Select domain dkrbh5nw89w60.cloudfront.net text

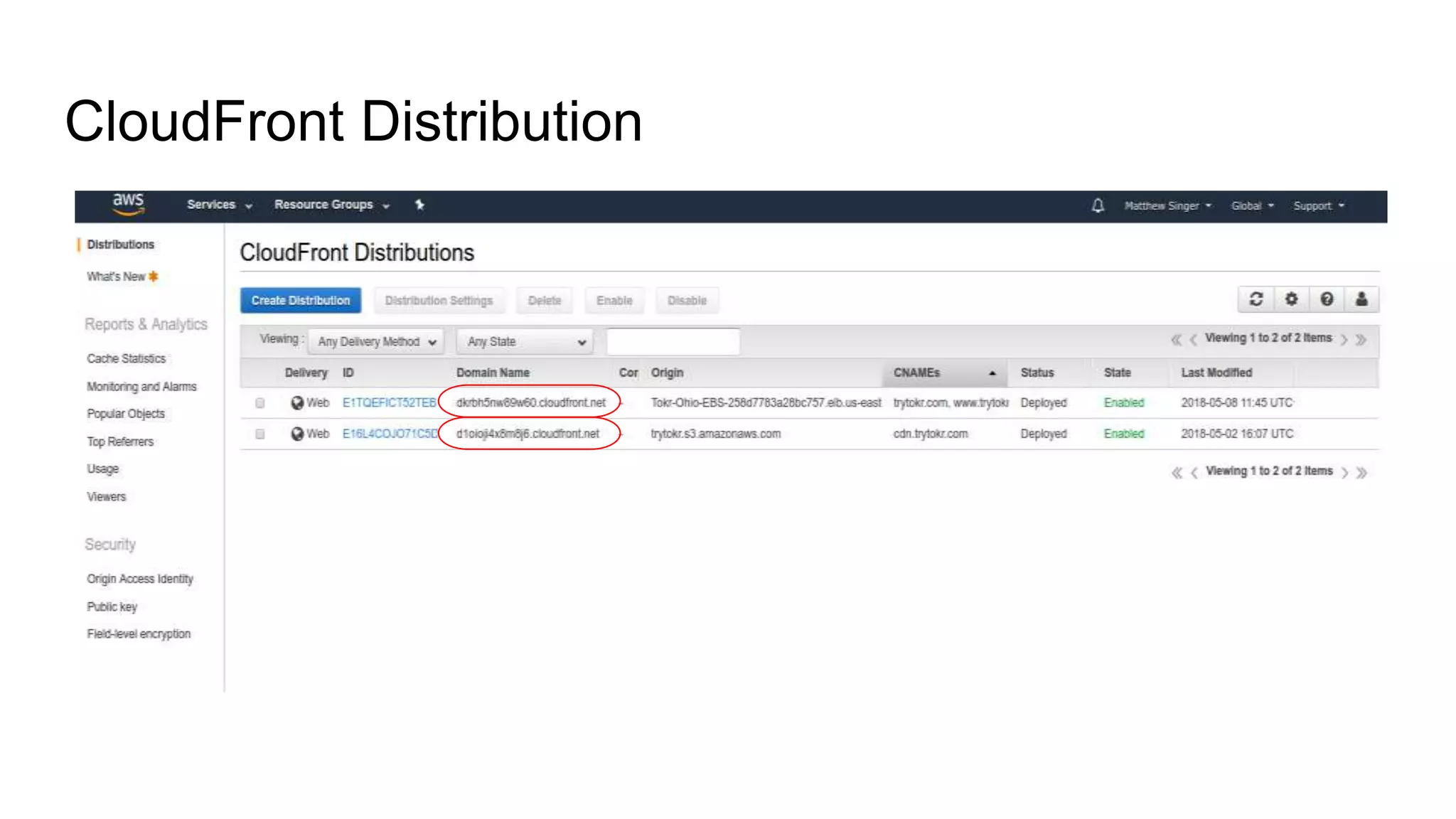tap(531, 402)
